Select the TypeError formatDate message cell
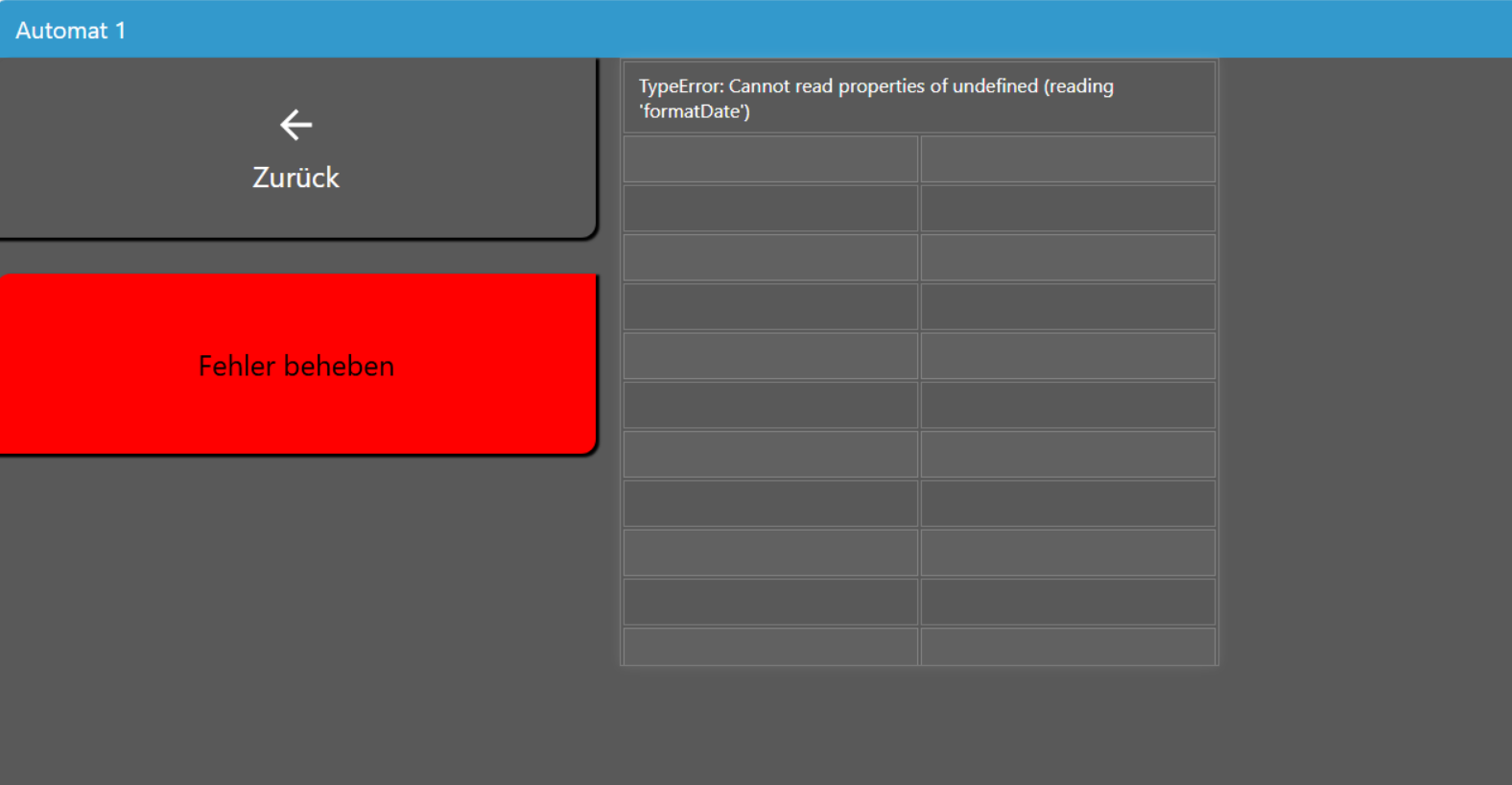 (x=918, y=98)
